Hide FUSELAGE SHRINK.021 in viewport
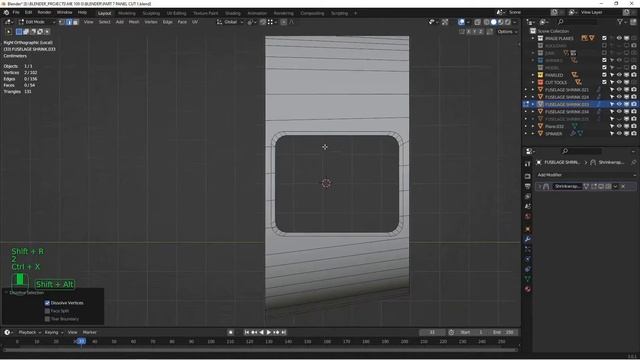Viewport: 640px width, 360px height. (x=619, y=89)
